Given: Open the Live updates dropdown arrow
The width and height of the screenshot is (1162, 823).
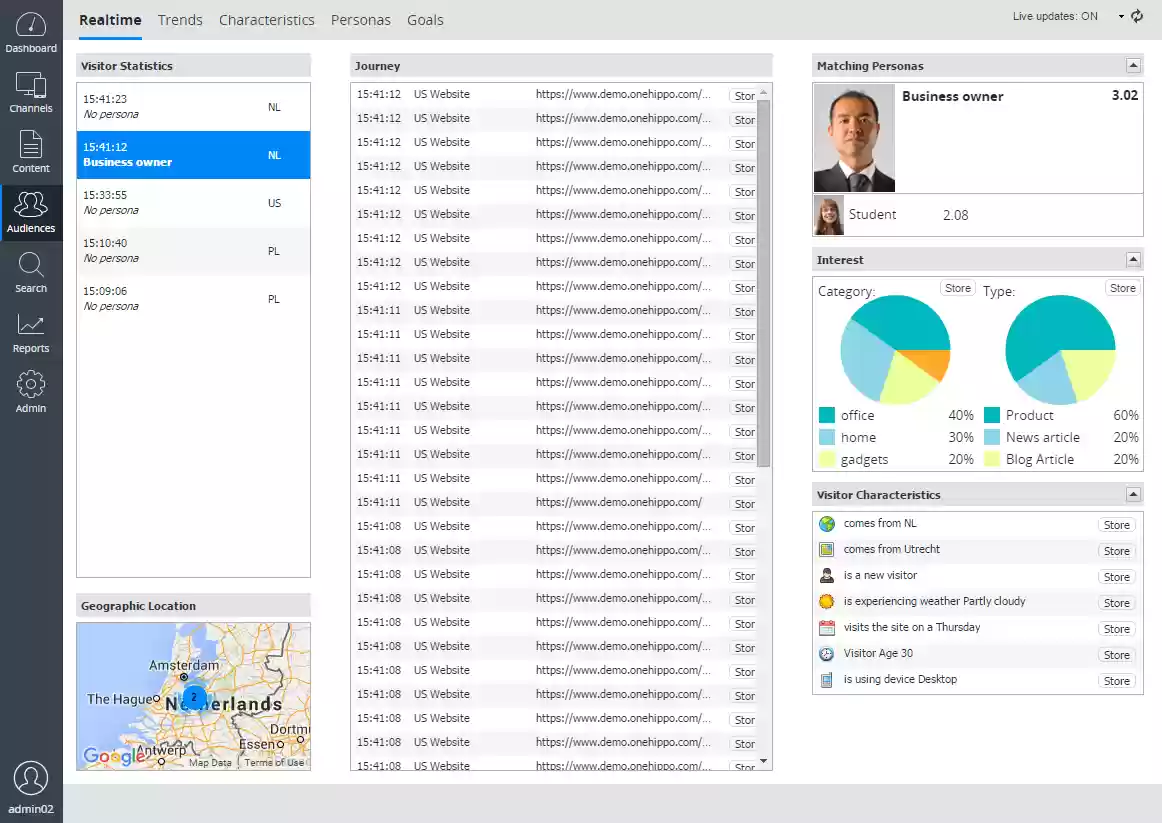Looking at the screenshot, I should (x=1121, y=16).
